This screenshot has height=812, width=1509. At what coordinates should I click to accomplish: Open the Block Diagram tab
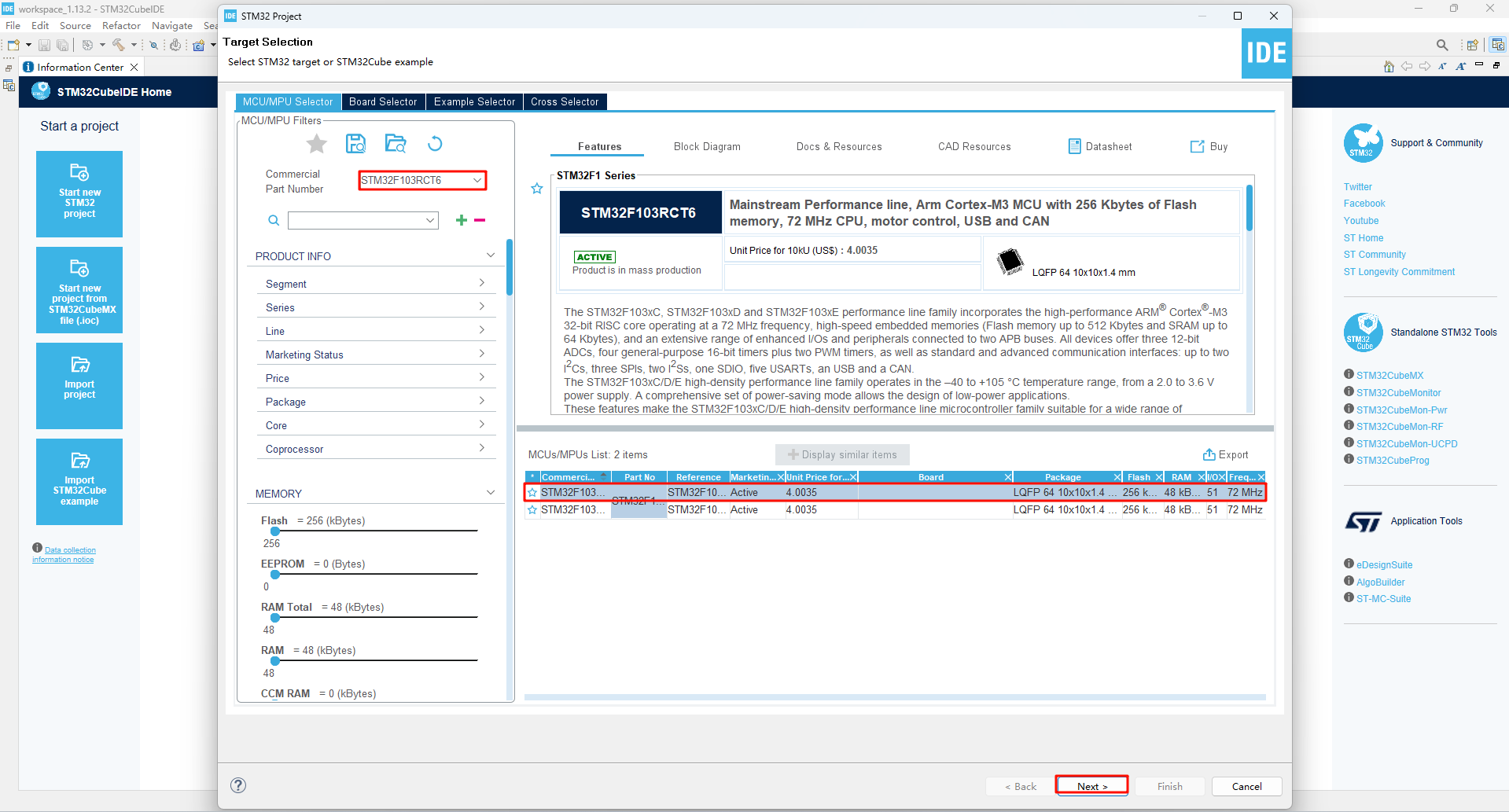(x=707, y=147)
